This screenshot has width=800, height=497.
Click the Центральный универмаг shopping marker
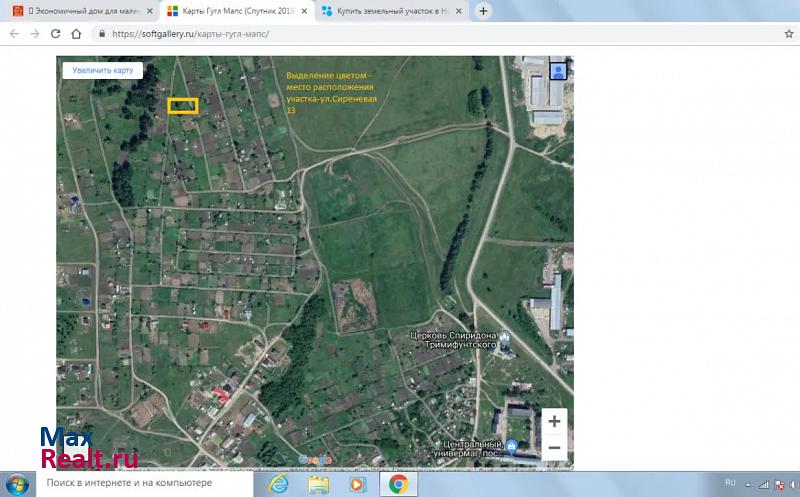pyautogui.click(x=512, y=445)
